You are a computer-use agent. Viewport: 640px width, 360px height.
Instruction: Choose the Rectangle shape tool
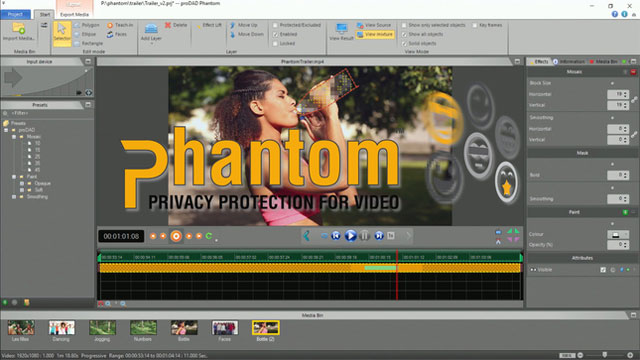pos(88,43)
